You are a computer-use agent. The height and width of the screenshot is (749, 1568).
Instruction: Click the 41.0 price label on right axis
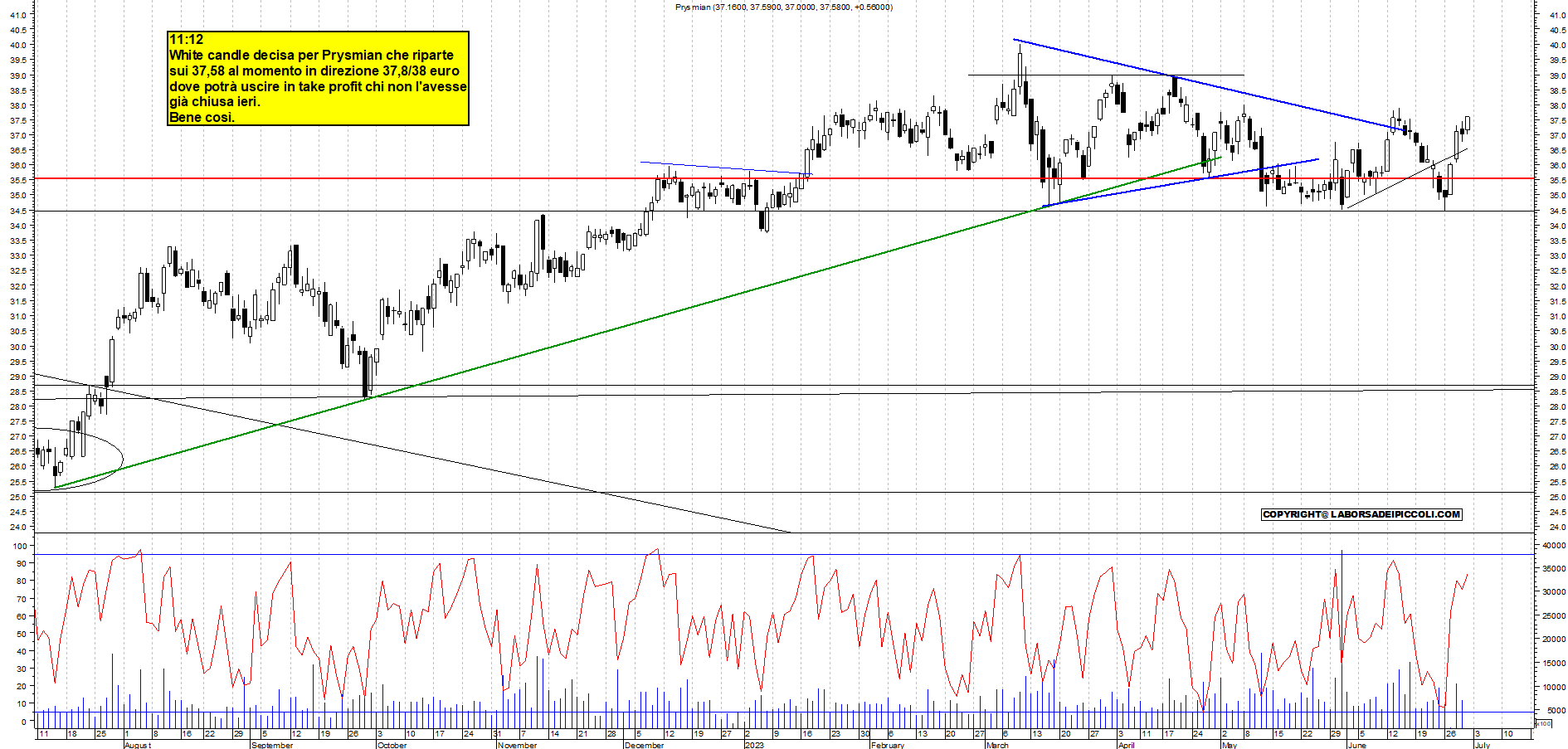pos(1556,15)
